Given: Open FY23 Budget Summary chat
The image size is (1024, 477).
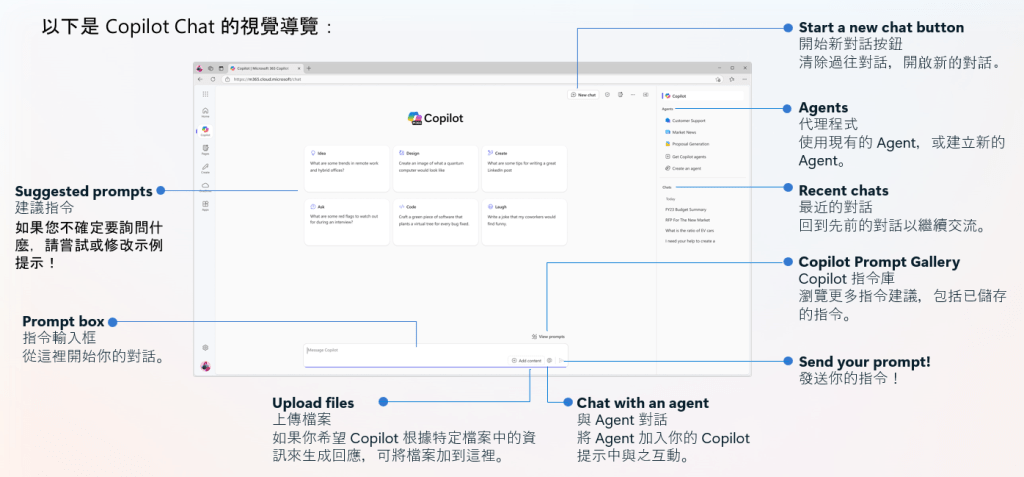Looking at the screenshot, I should tap(684, 210).
